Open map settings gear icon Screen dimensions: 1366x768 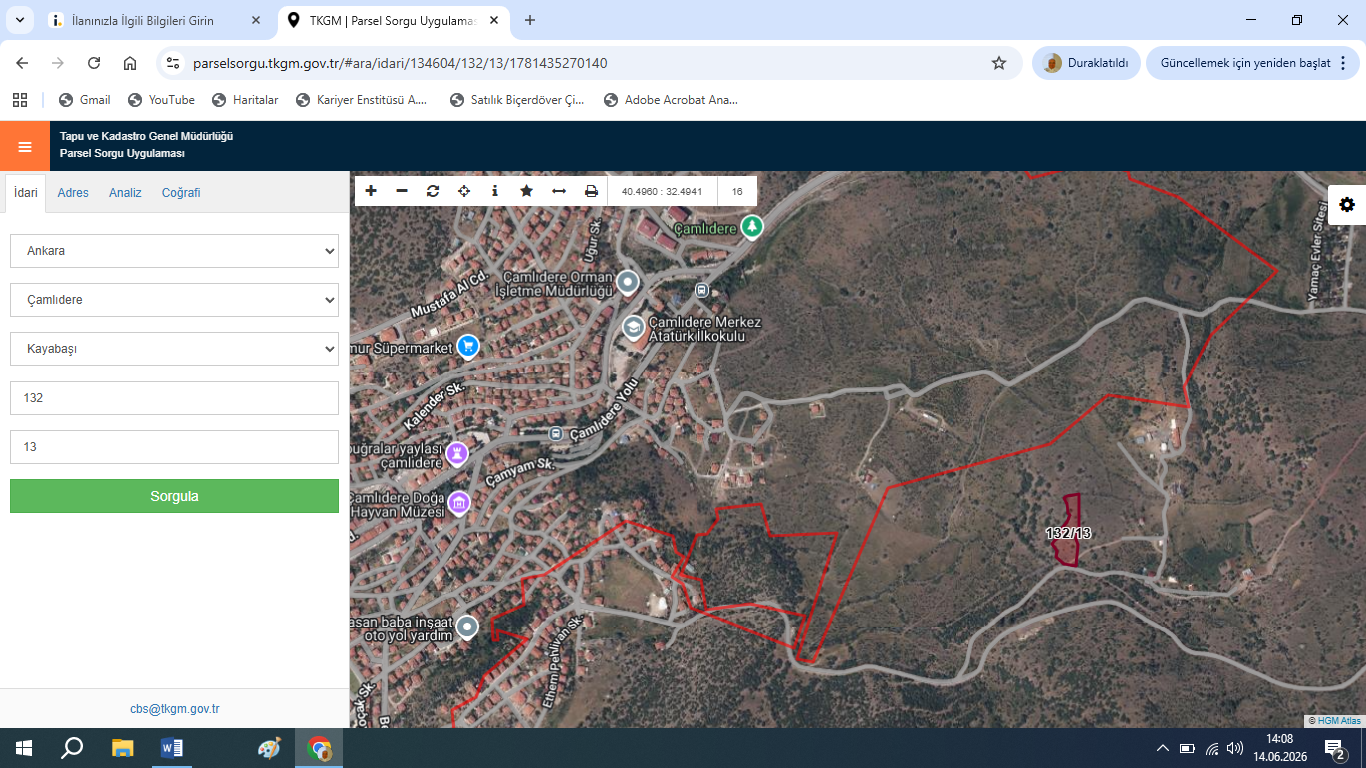[x=1347, y=204]
